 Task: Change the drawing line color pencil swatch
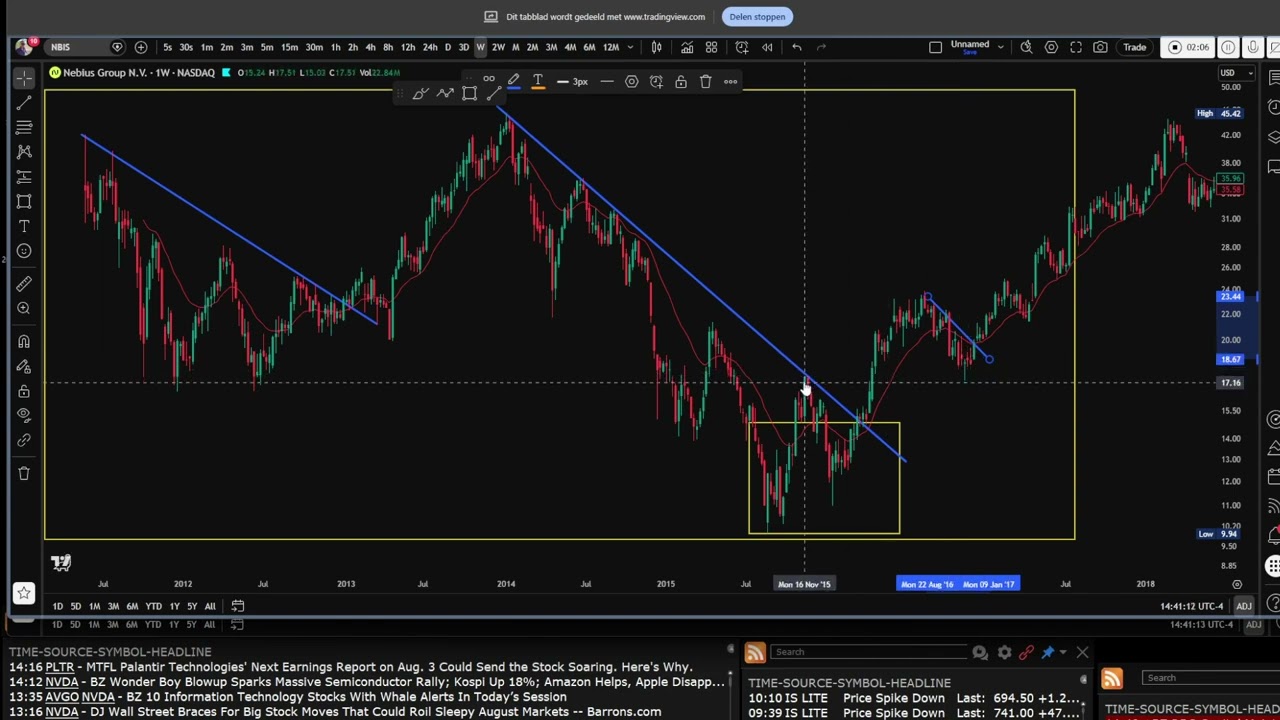tap(513, 82)
